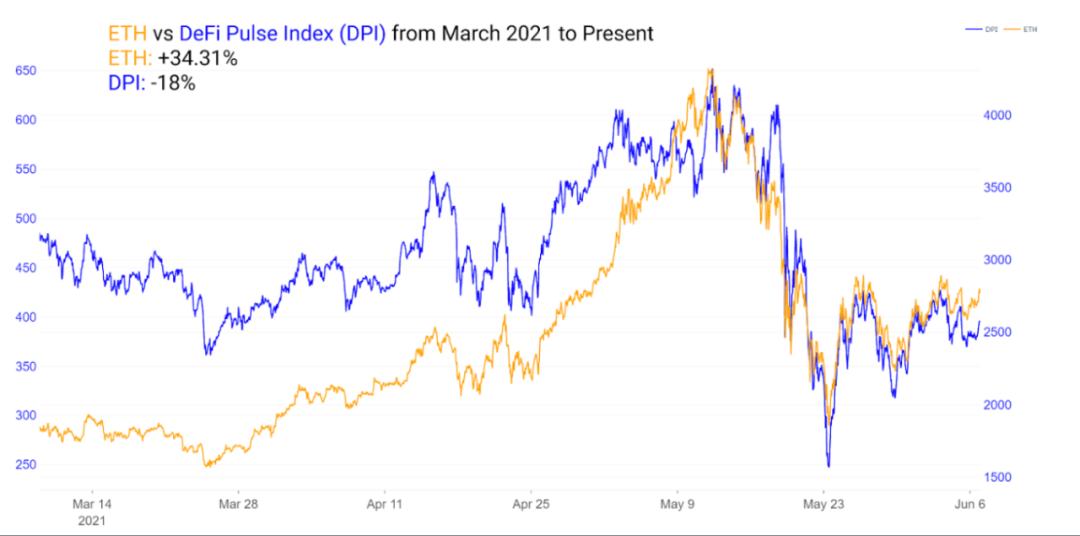Click the Apr 11 date tick label
This screenshot has width=1080, height=536.
pos(384,504)
